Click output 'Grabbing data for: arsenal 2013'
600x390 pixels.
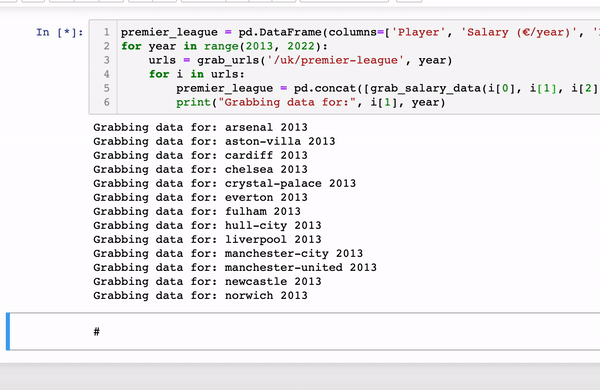[x=200, y=127]
